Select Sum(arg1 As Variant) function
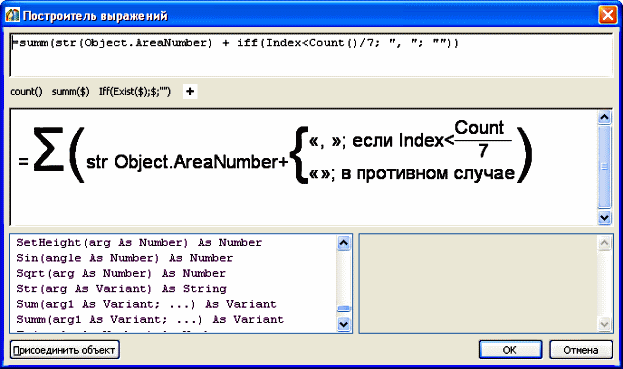 pyautogui.click(x=146, y=304)
